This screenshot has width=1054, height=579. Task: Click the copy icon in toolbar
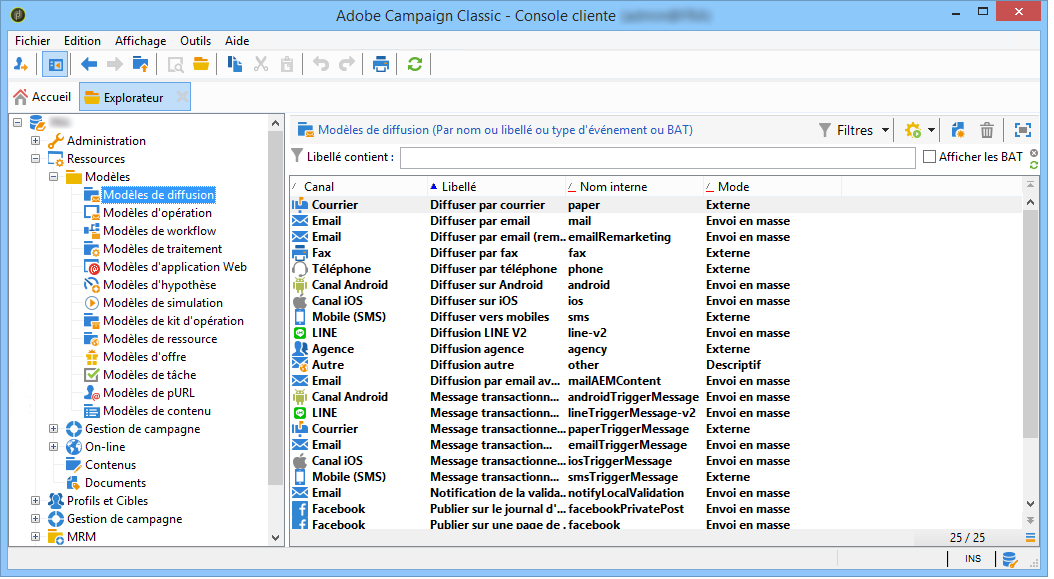(x=234, y=65)
